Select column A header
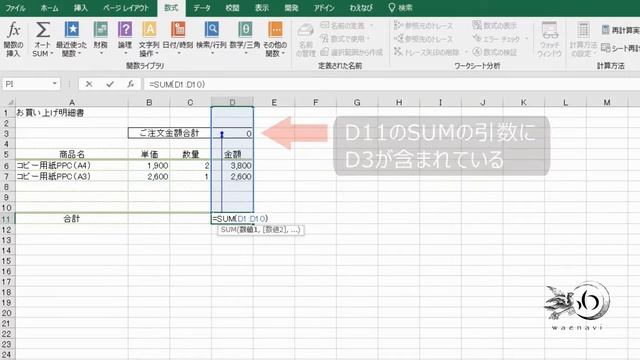The width and height of the screenshot is (640, 360). 72,102
